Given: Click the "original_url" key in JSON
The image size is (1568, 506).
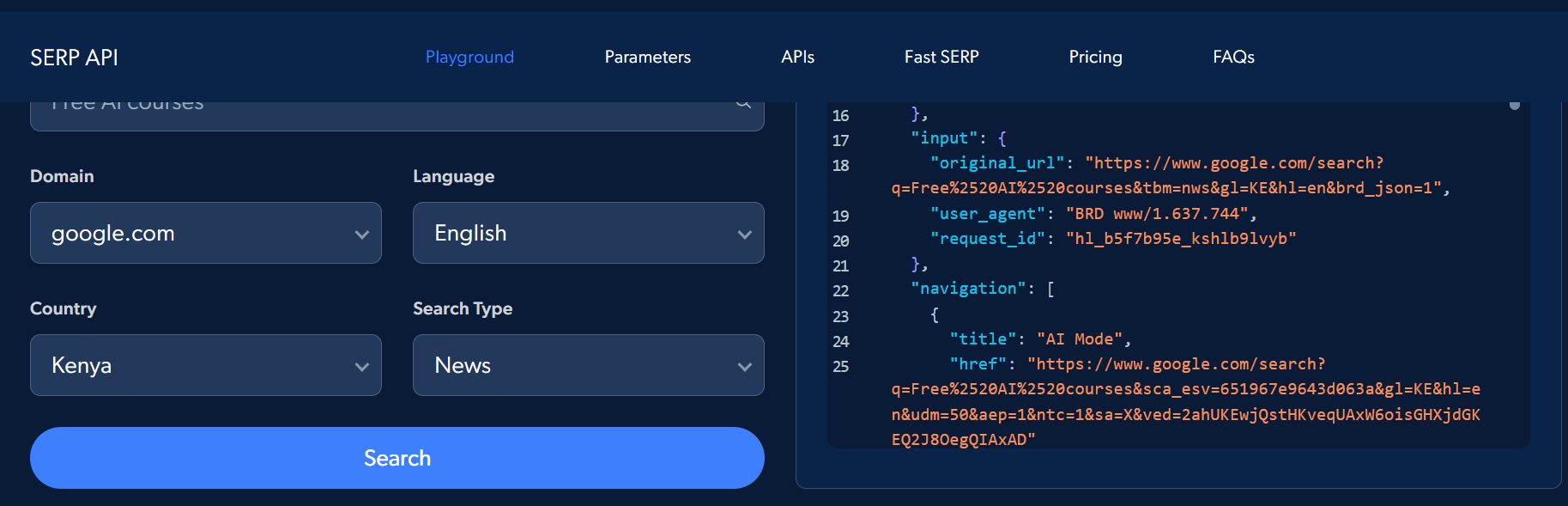Looking at the screenshot, I should tap(997, 163).
